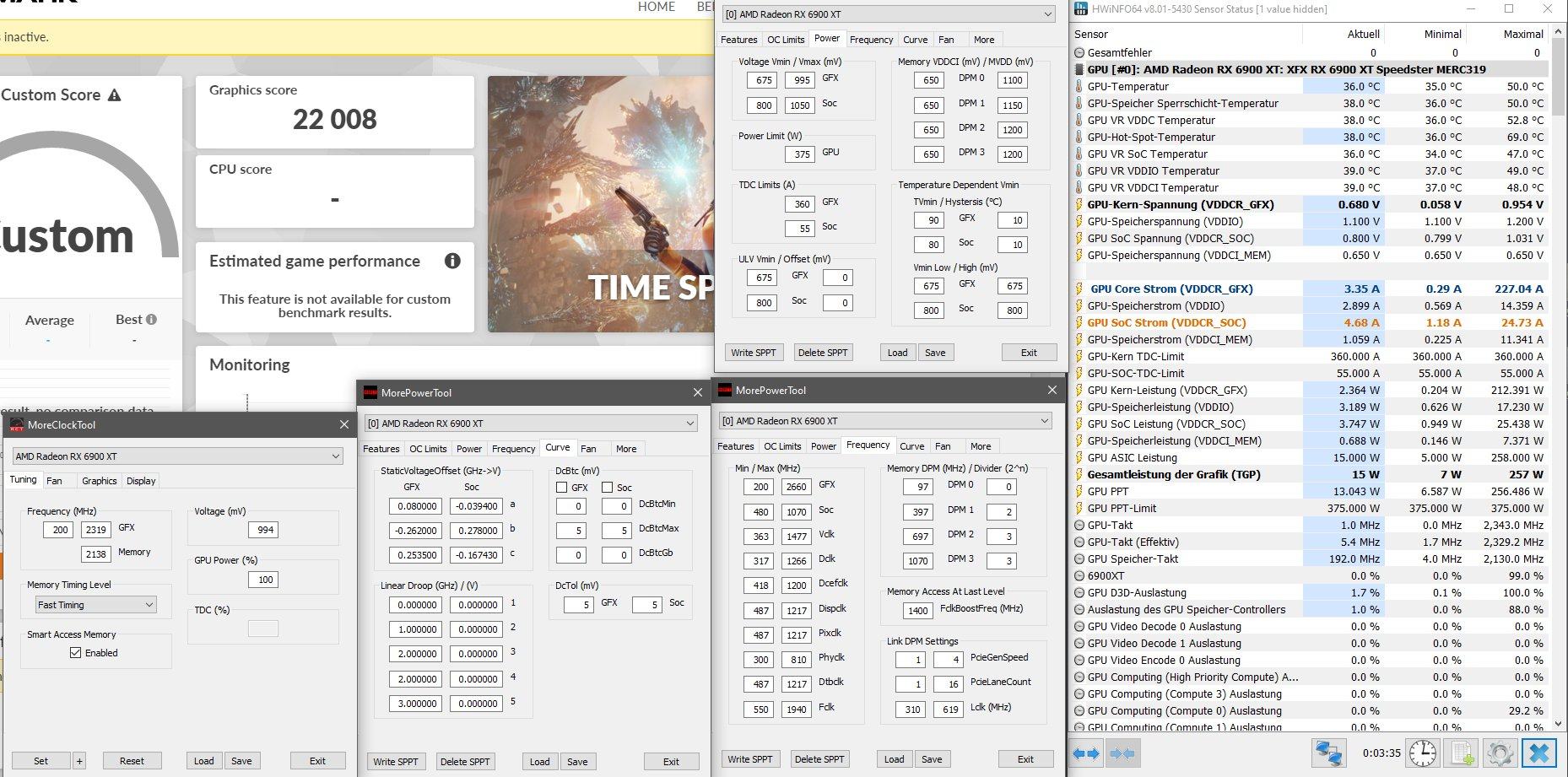This screenshot has width=1568, height=777.
Task: Open the Memory Timing Level dropdown
Action: pos(95,605)
